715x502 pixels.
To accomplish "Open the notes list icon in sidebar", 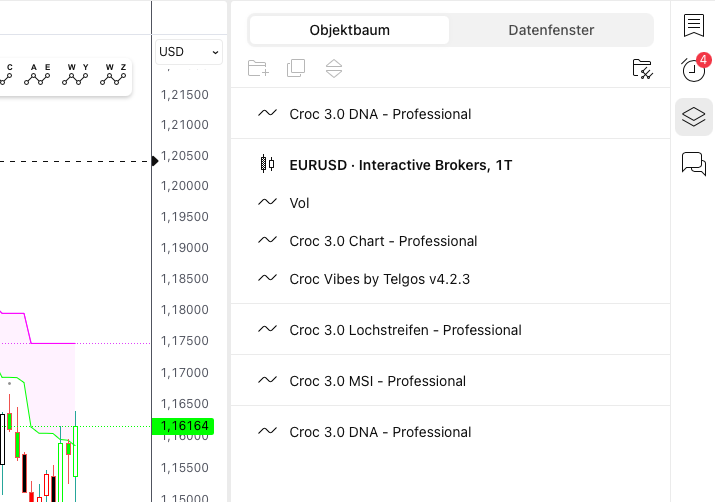I will click(693, 25).
